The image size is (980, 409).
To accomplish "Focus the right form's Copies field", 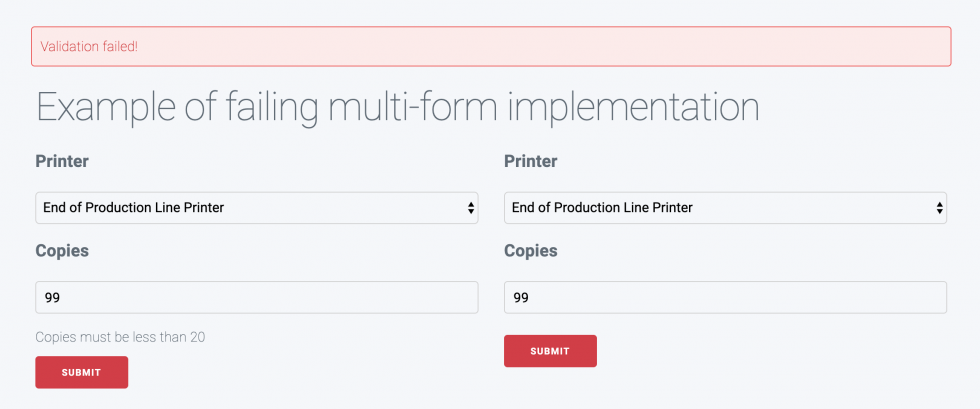I will coord(725,297).
